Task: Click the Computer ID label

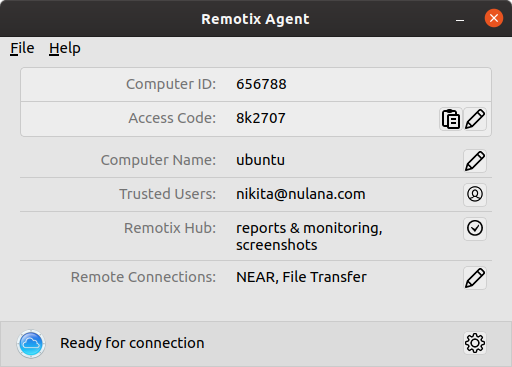Action: click(x=171, y=84)
